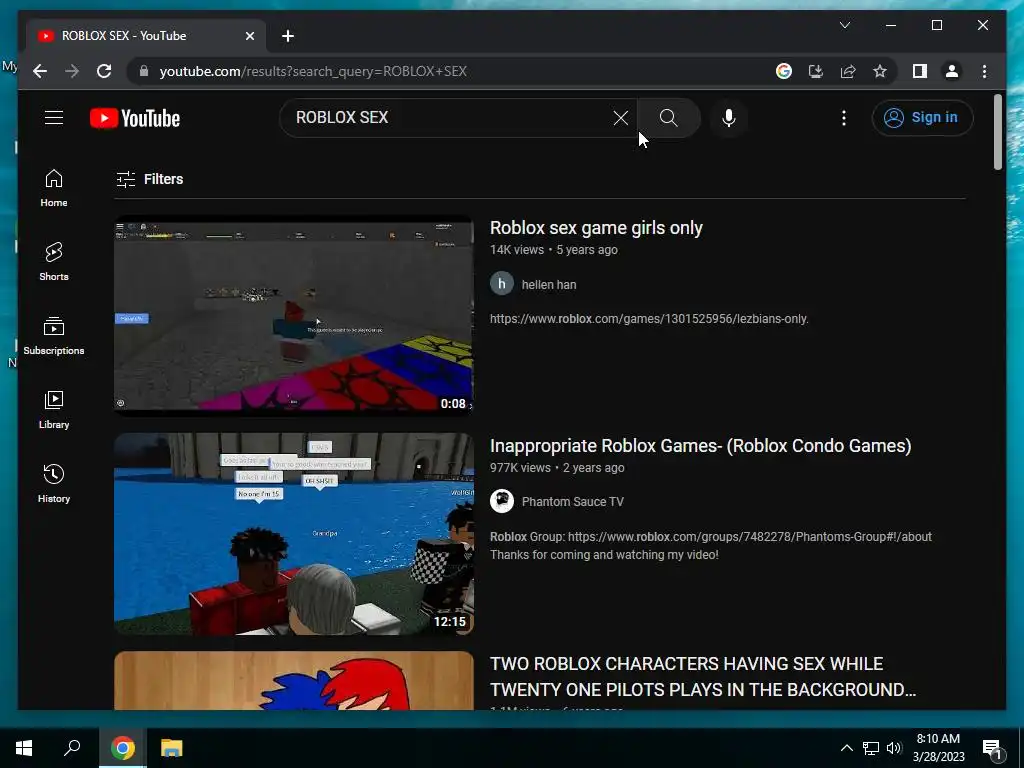Click the '14K views • 5 years ago' text
Image resolution: width=1024 pixels, height=768 pixels.
coord(553,249)
